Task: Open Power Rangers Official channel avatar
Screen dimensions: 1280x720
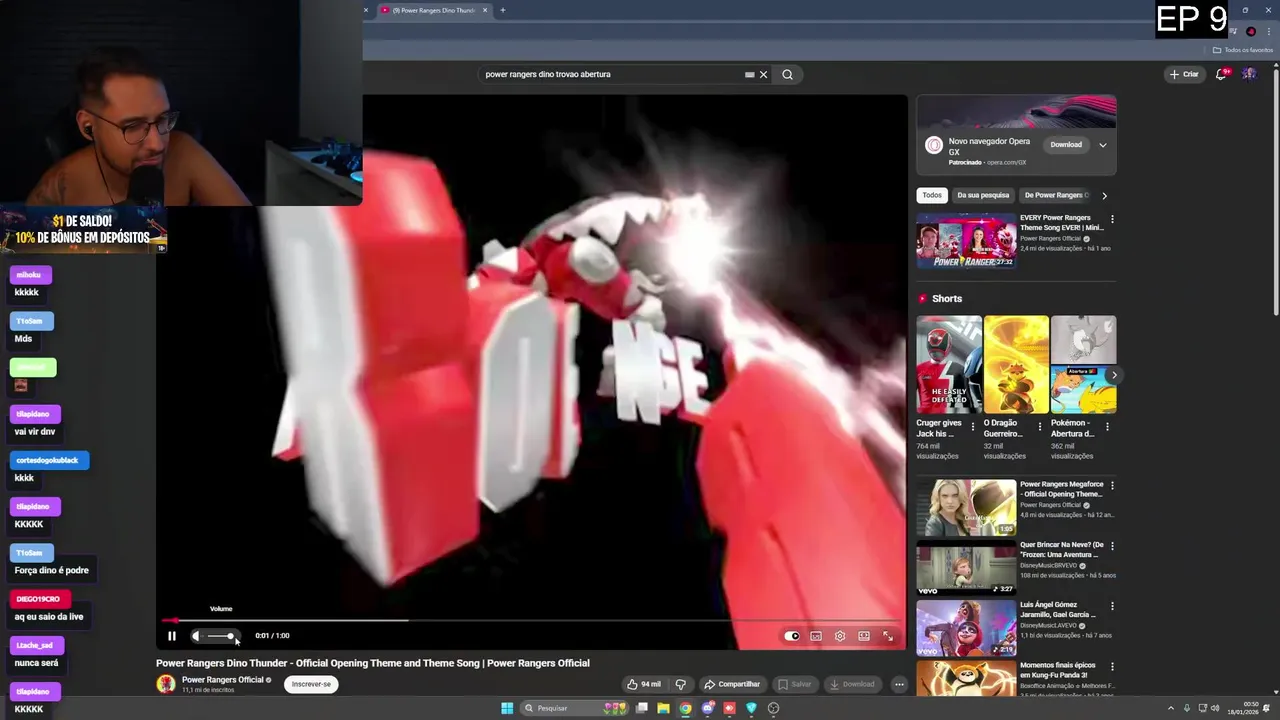Action: tap(166, 684)
